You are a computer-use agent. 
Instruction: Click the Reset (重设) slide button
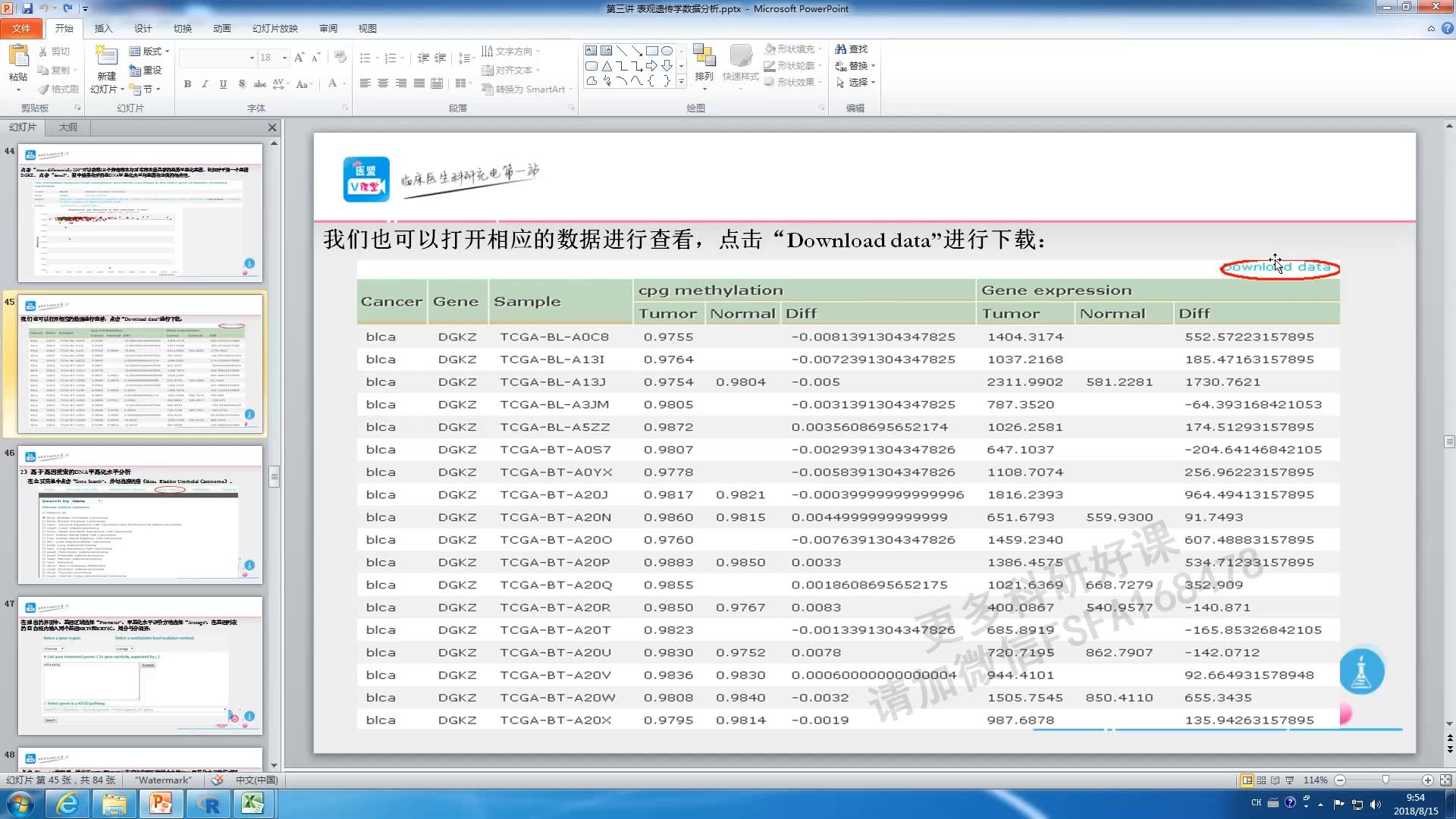146,70
